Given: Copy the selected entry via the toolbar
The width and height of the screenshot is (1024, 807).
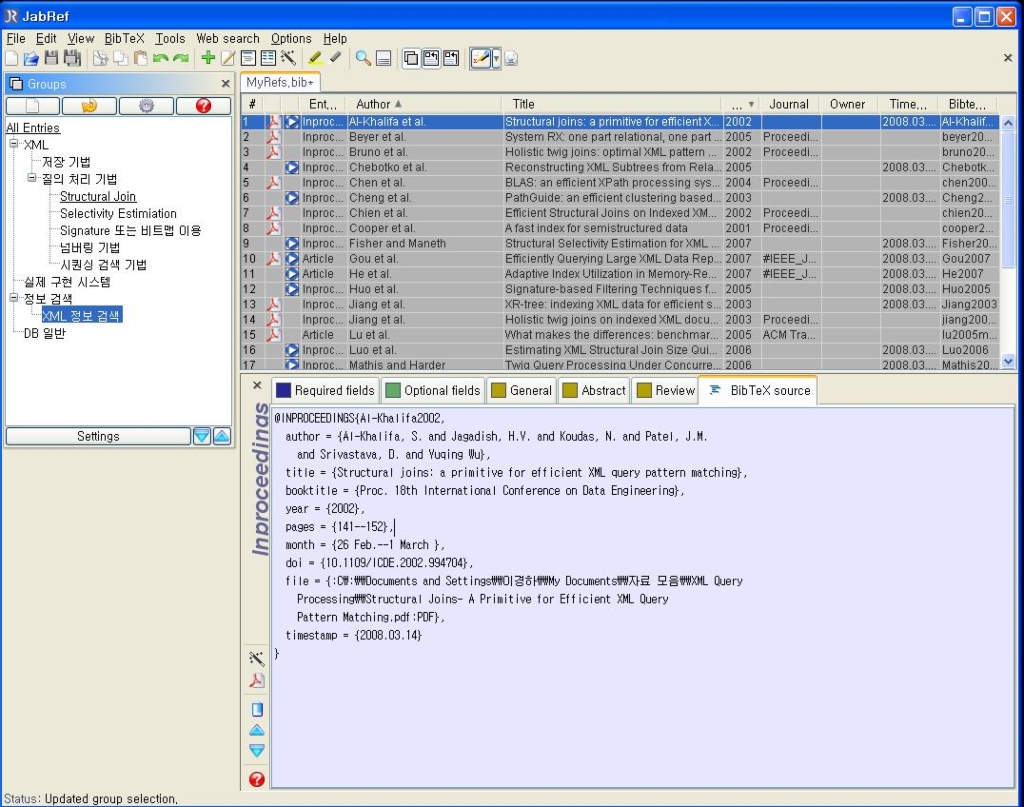Looking at the screenshot, I should pos(121,59).
